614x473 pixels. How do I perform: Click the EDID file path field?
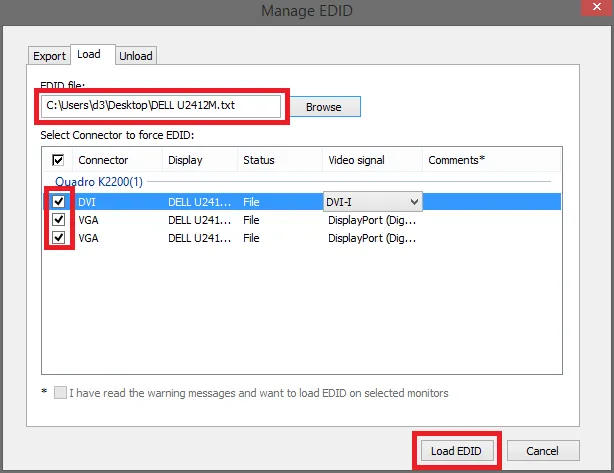[163, 106]
